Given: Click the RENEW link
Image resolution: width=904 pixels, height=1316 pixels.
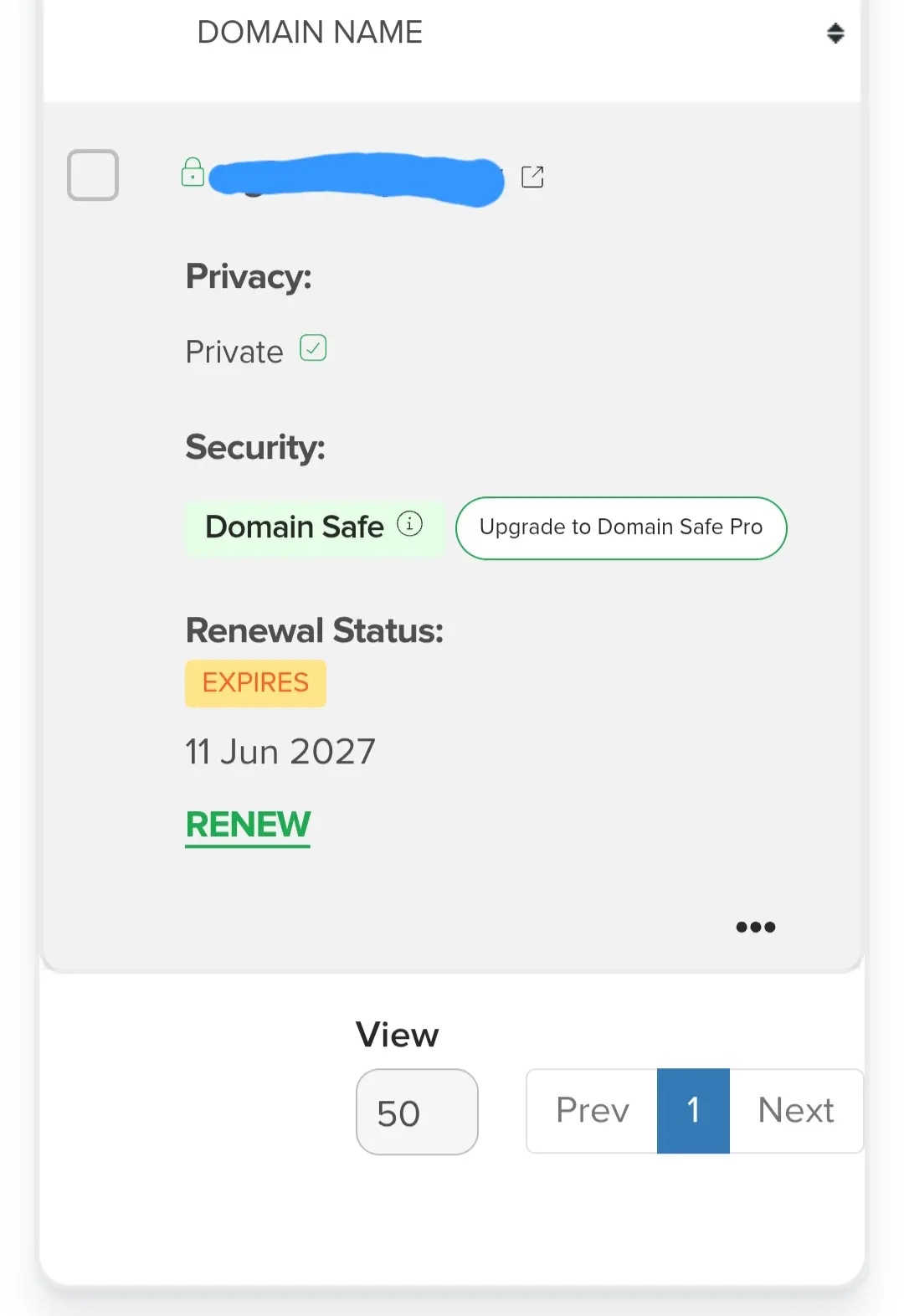Looking at the screenshot, I should pos(248,825).
